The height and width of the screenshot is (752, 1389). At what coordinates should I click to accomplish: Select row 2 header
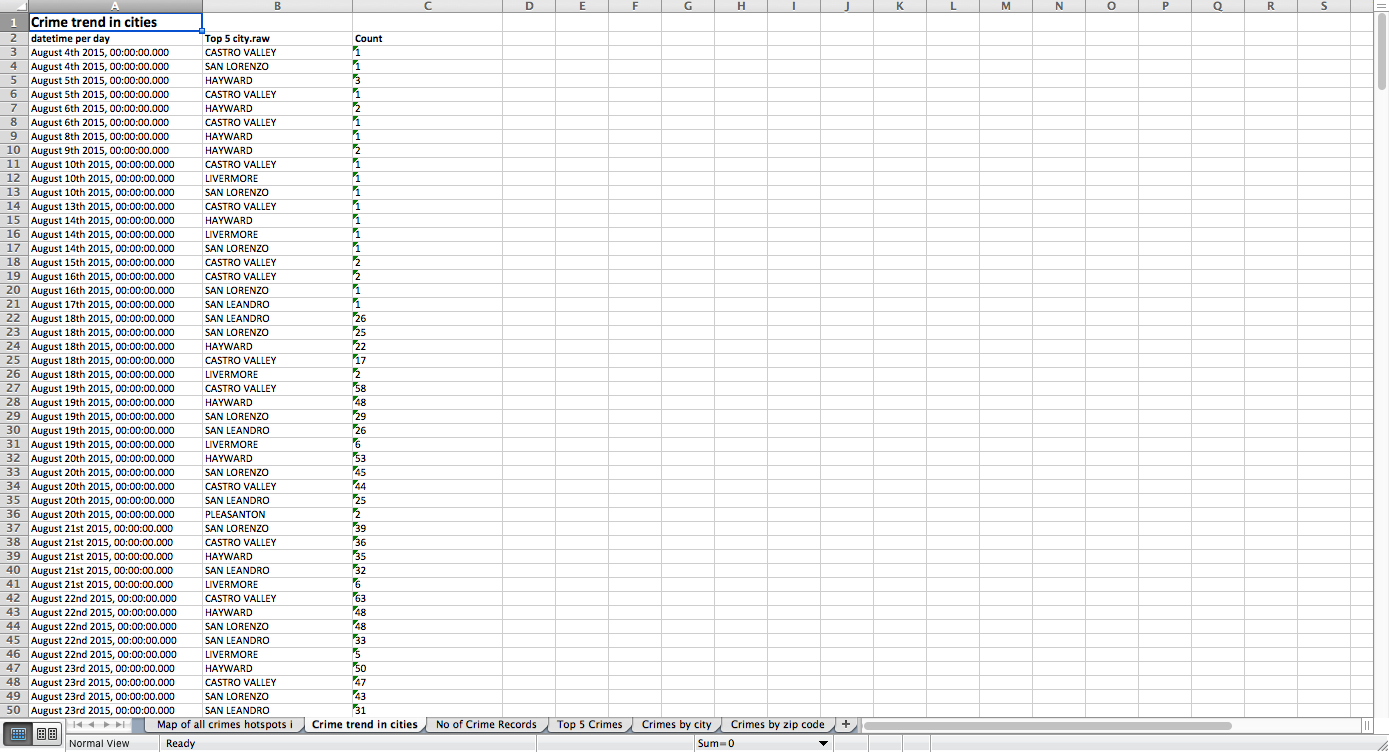click(11, 38)
